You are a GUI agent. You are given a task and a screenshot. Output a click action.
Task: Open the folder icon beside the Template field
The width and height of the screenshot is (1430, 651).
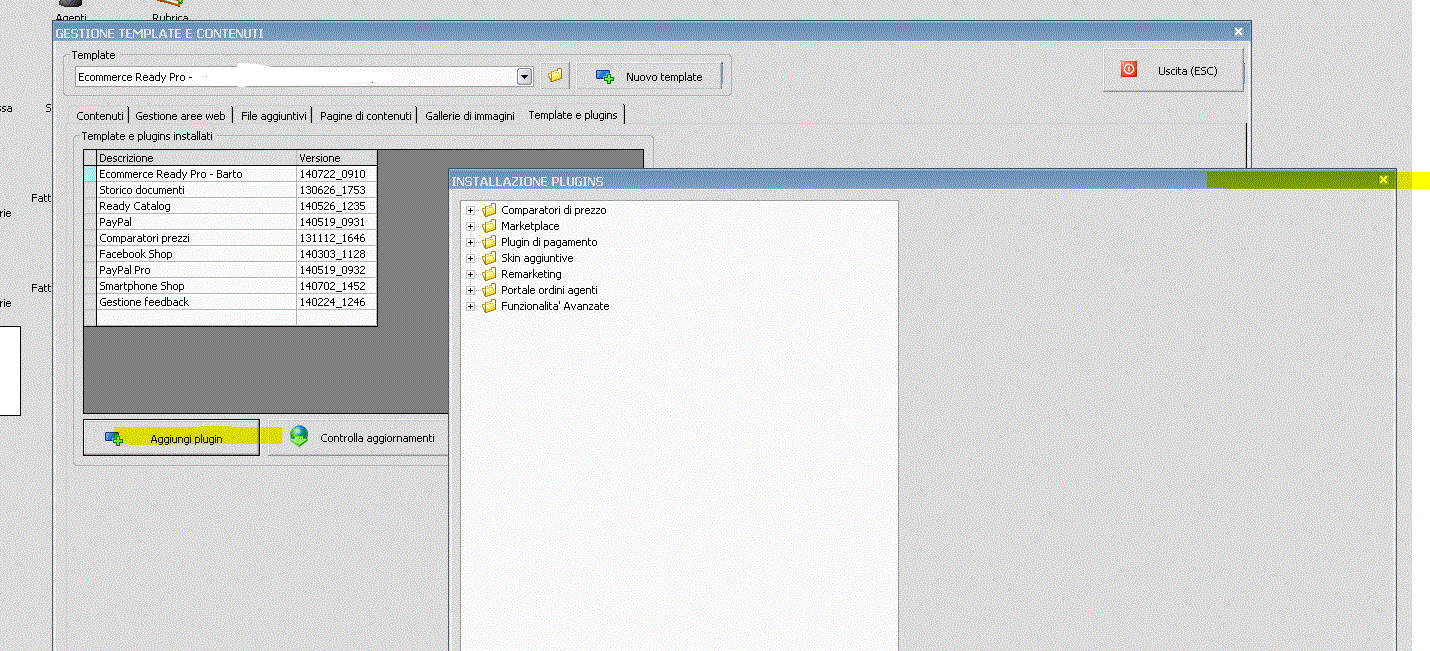click(x=555, y=76)
